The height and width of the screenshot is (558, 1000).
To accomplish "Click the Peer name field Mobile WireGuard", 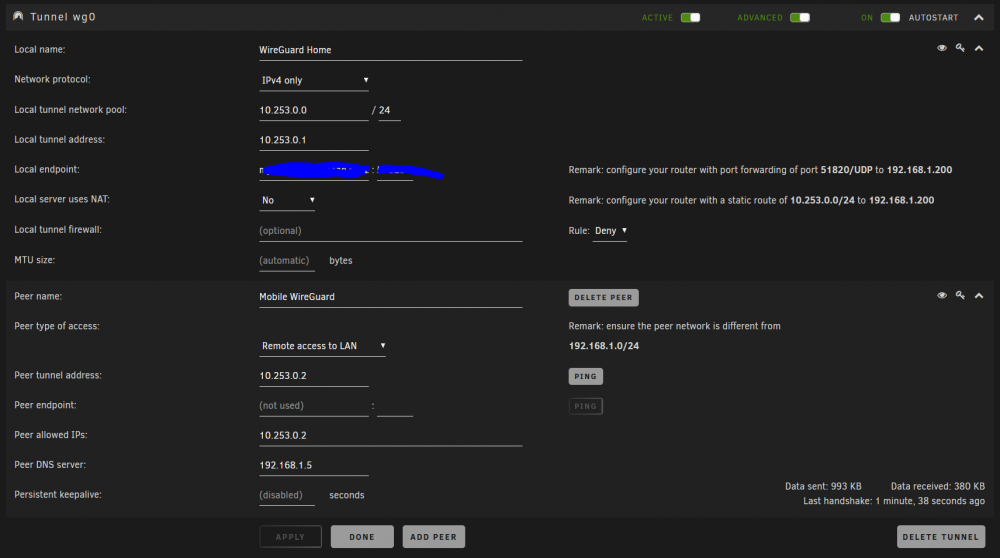I will 390,297.
